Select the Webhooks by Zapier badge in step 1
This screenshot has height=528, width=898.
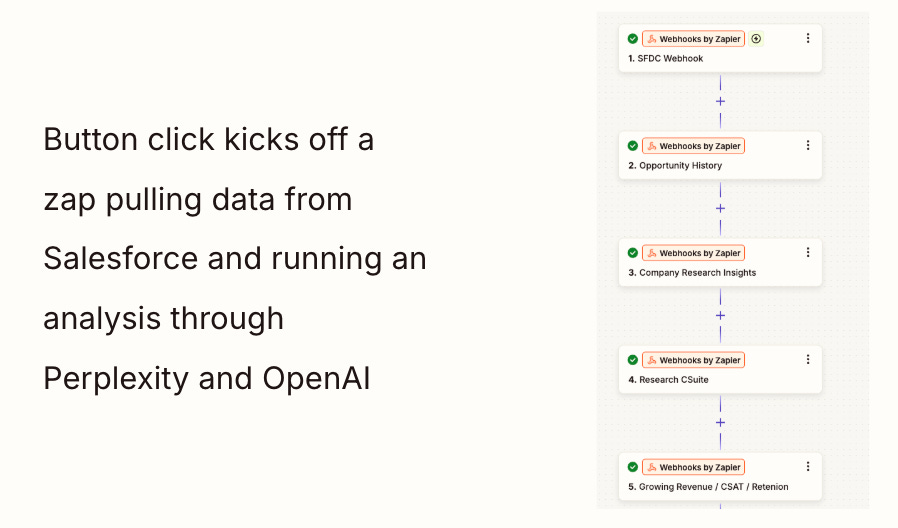point(694,39)
